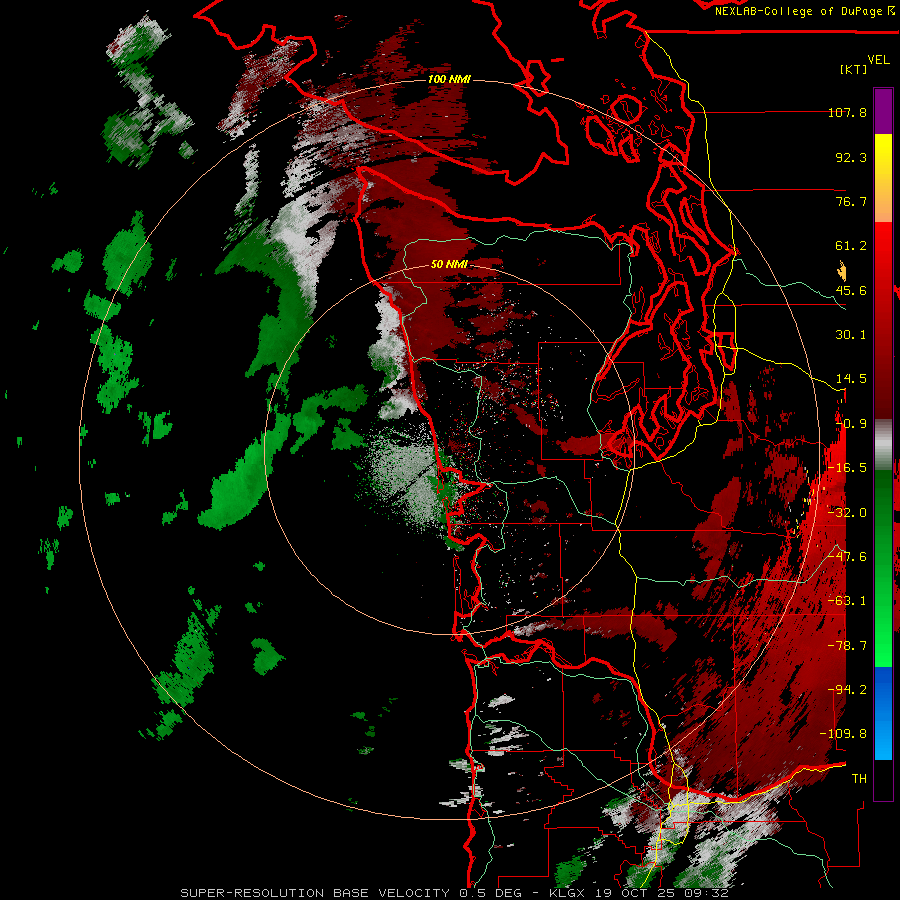Click the TH label on legend

pyautogui.click(x=859, y=779)
